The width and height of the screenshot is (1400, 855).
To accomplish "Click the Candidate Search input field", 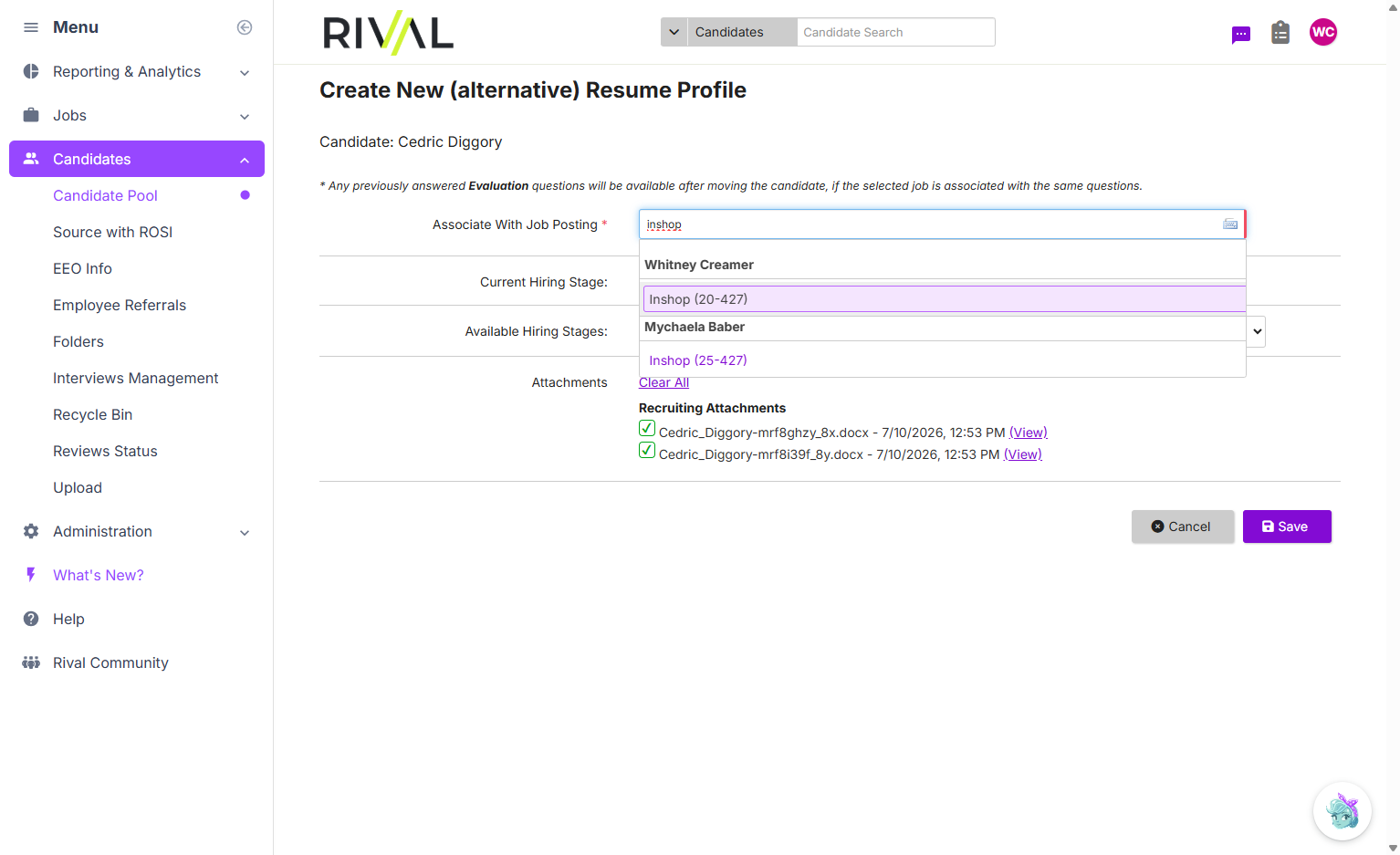I will (x=895, y=32).
